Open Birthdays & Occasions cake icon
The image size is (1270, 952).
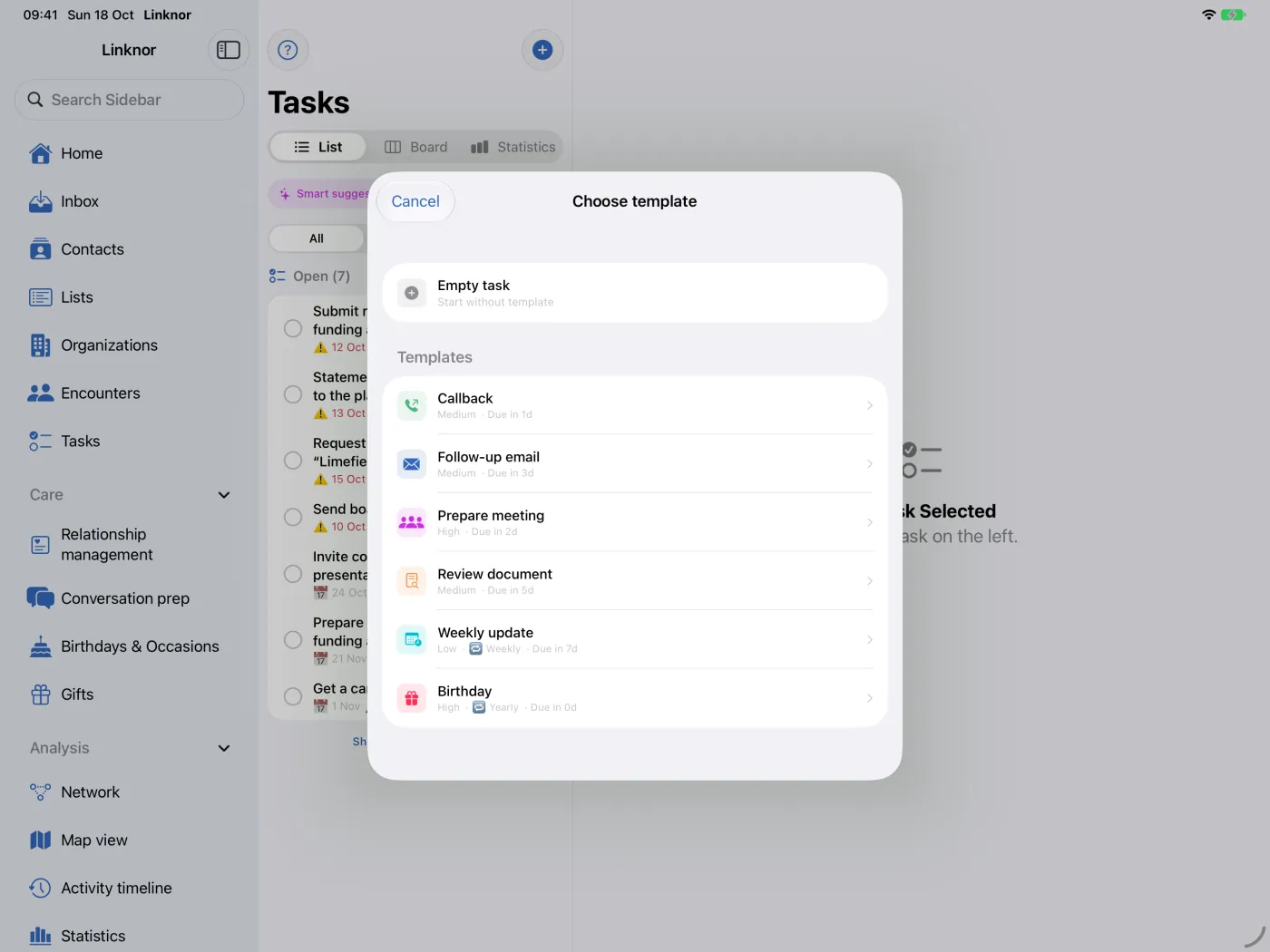point(41,646)
